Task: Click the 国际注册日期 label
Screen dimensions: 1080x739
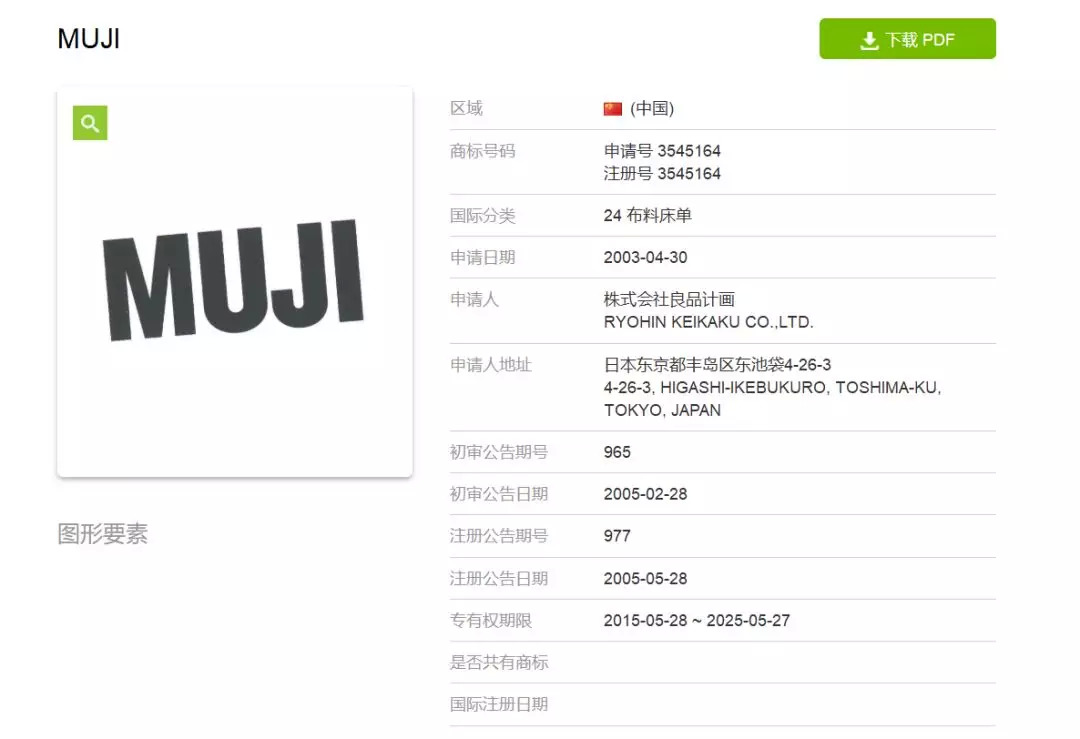Action: pos(499,705)
